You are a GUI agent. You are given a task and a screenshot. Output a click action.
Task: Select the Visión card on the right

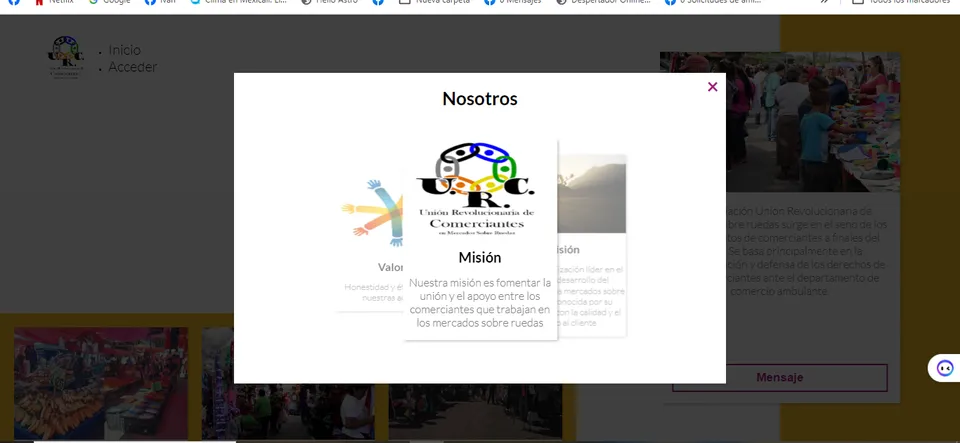(591, 245)
